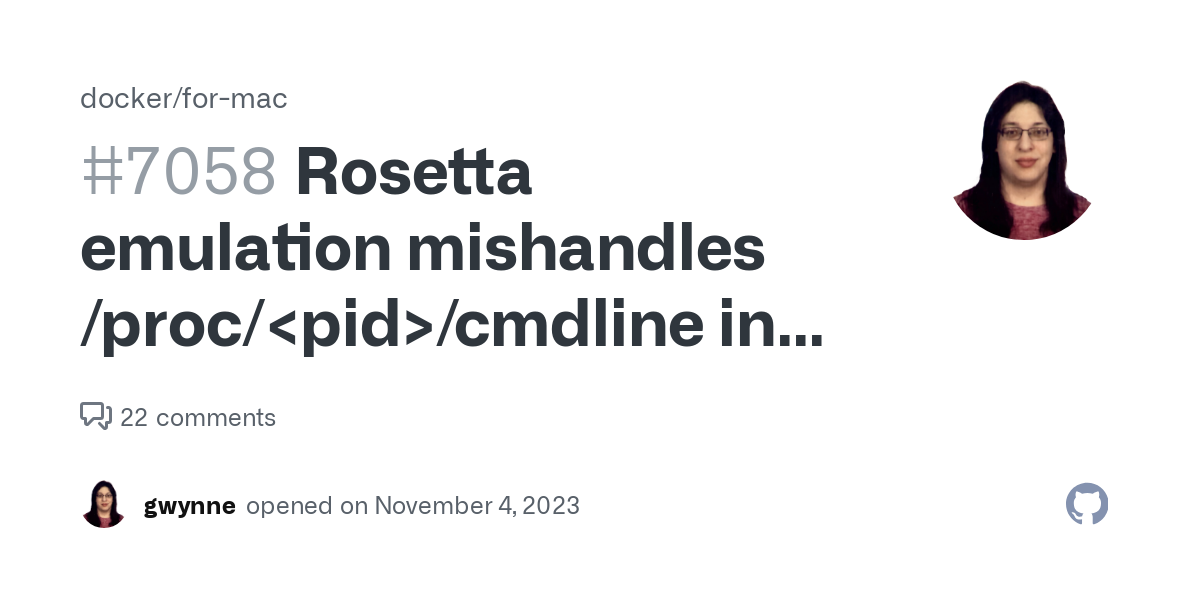
Task: Open the large circular profile avatar
Action: click(1022, 160)
